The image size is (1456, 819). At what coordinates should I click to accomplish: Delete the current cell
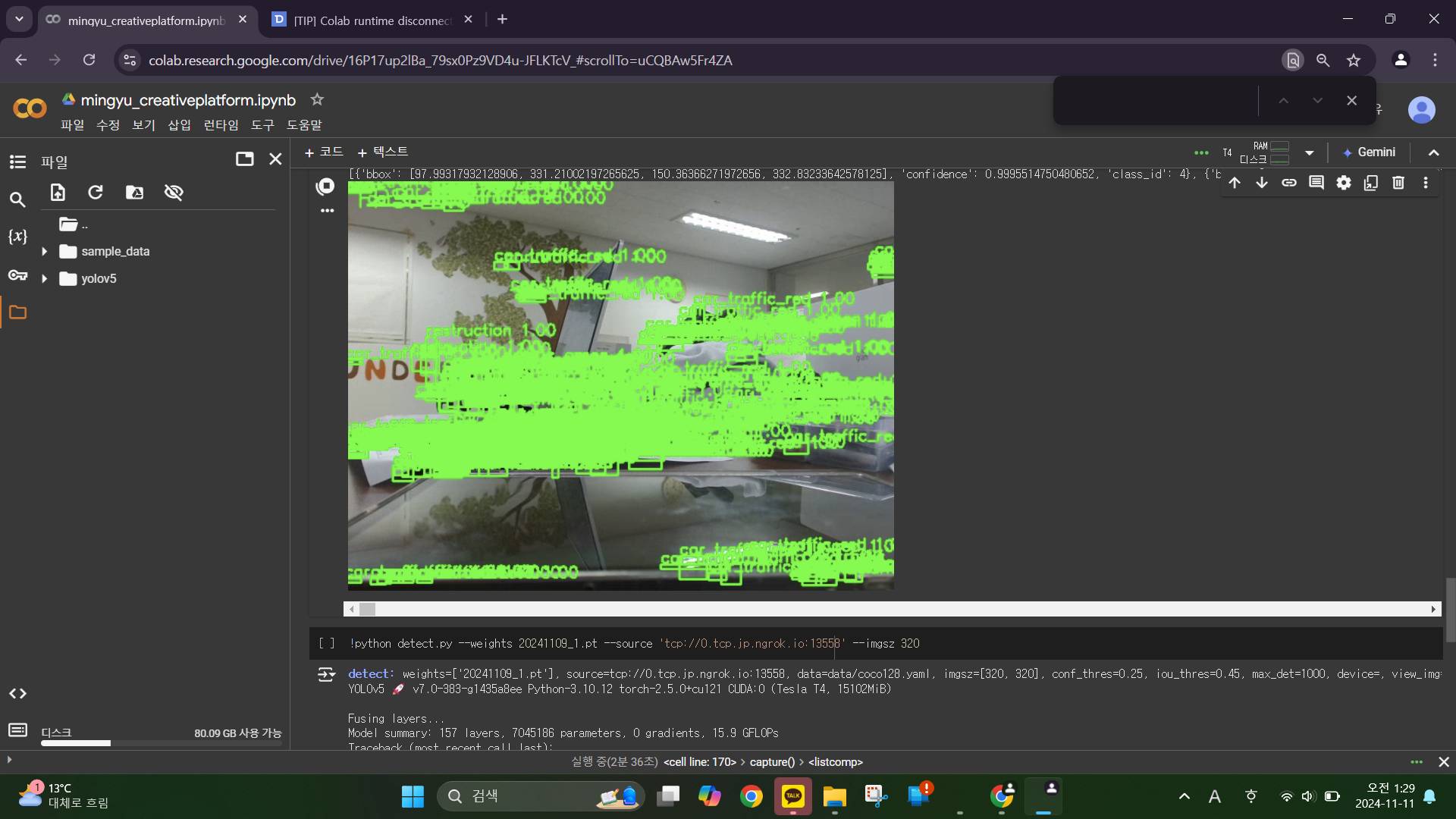1398,183
